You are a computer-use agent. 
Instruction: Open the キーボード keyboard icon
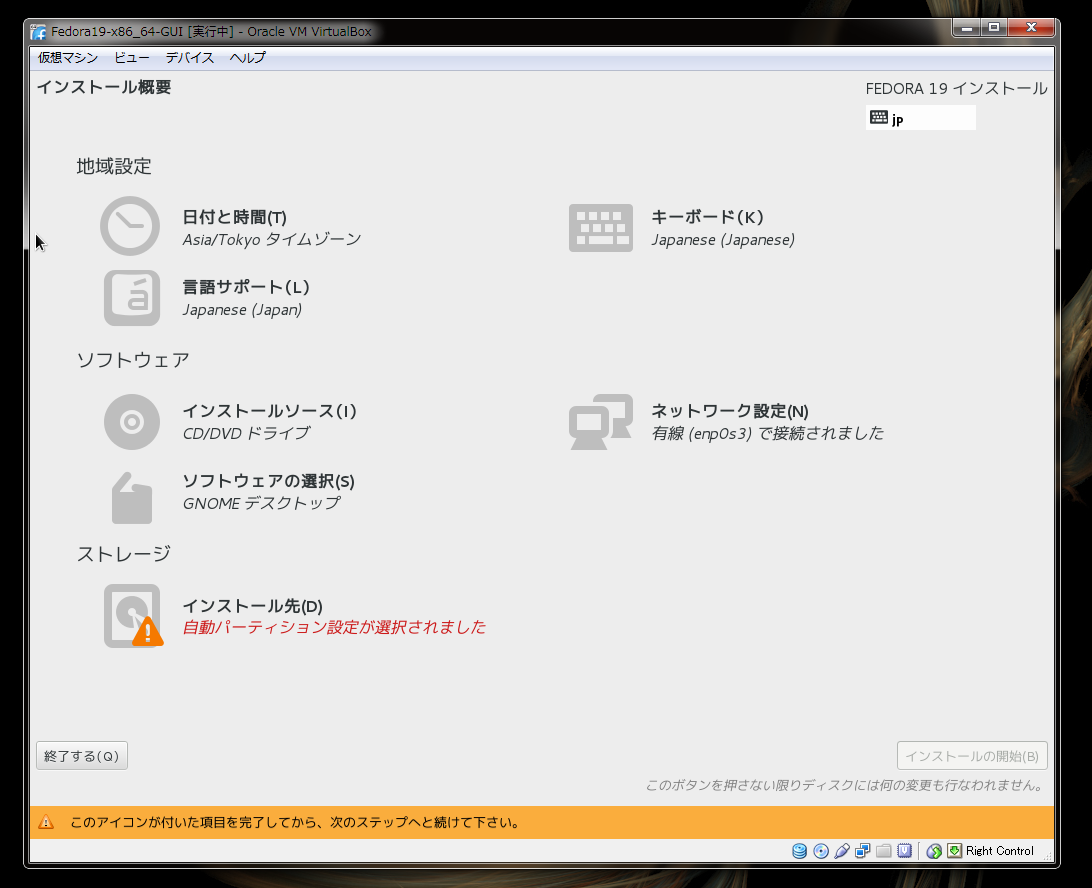pos(600,228)
